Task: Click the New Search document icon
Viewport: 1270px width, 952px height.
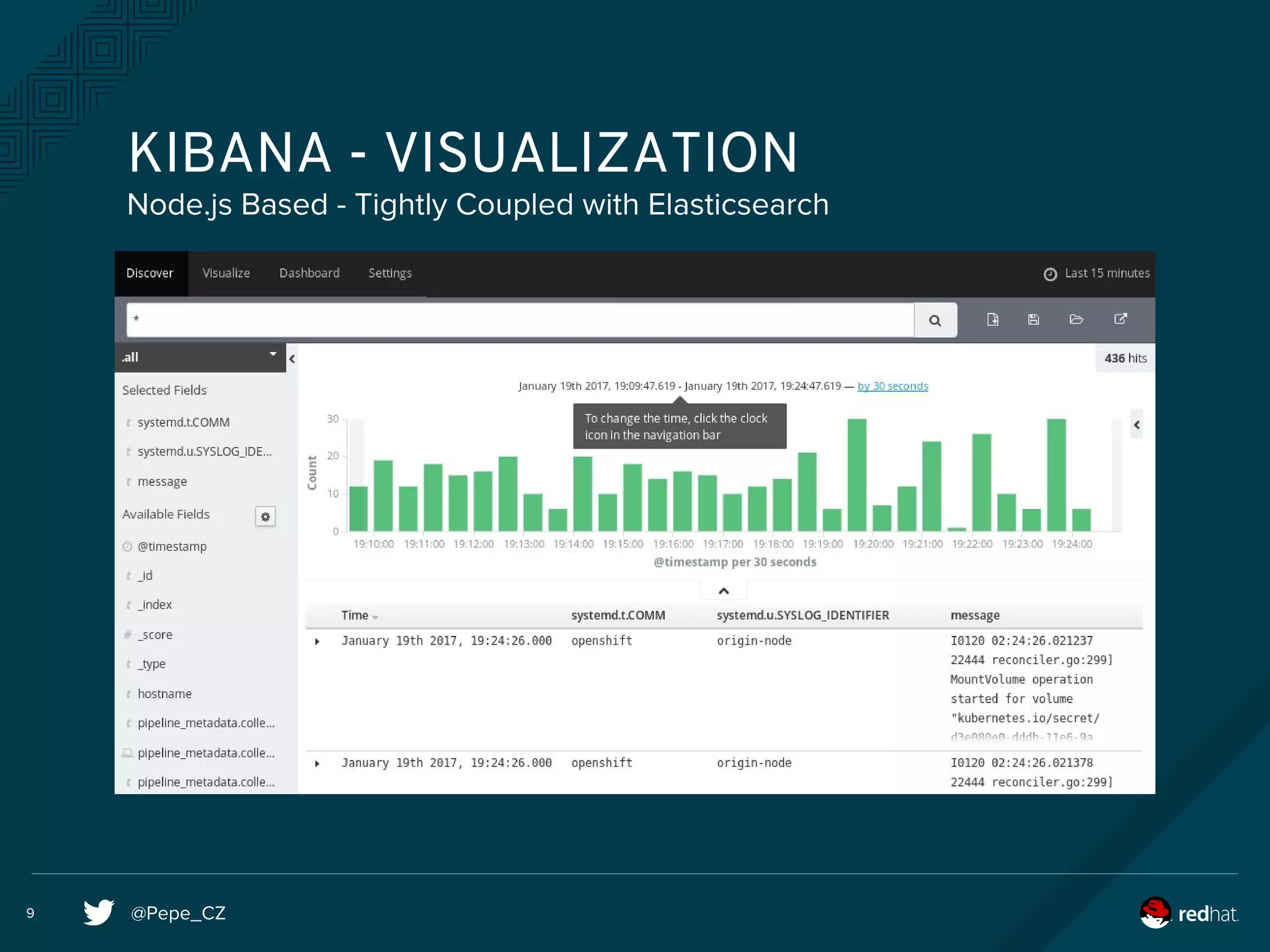Action: (x=993, y=319)
